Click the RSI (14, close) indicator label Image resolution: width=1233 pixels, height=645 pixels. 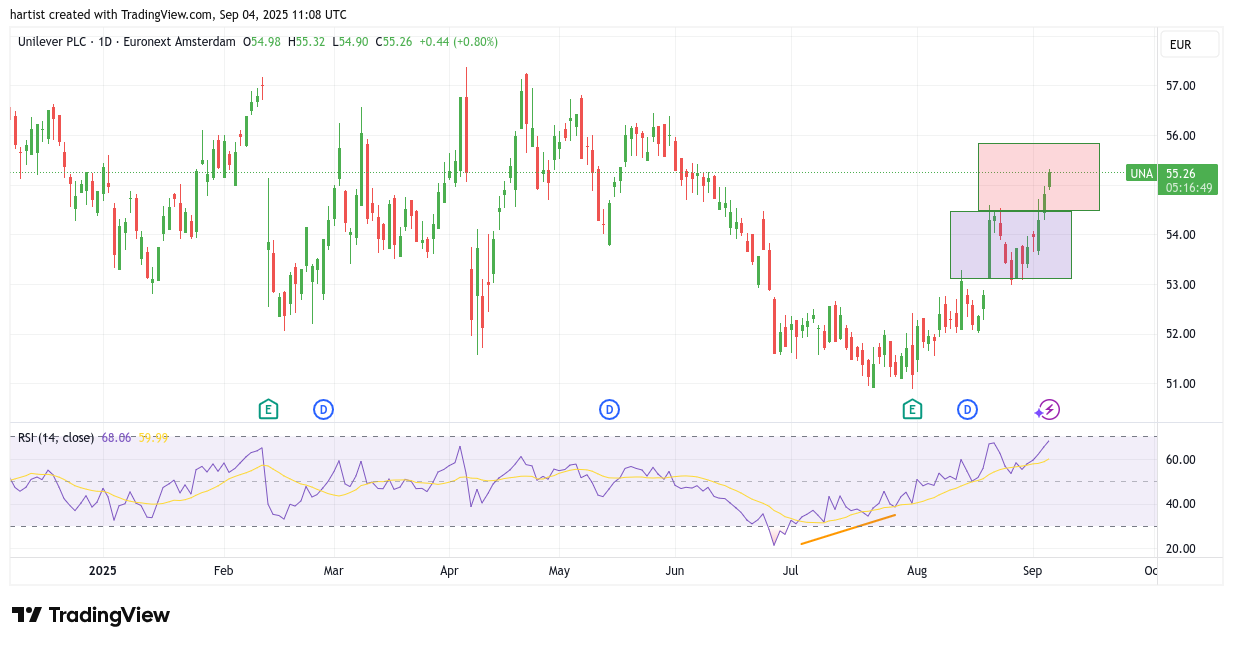[x=56, y=437]
